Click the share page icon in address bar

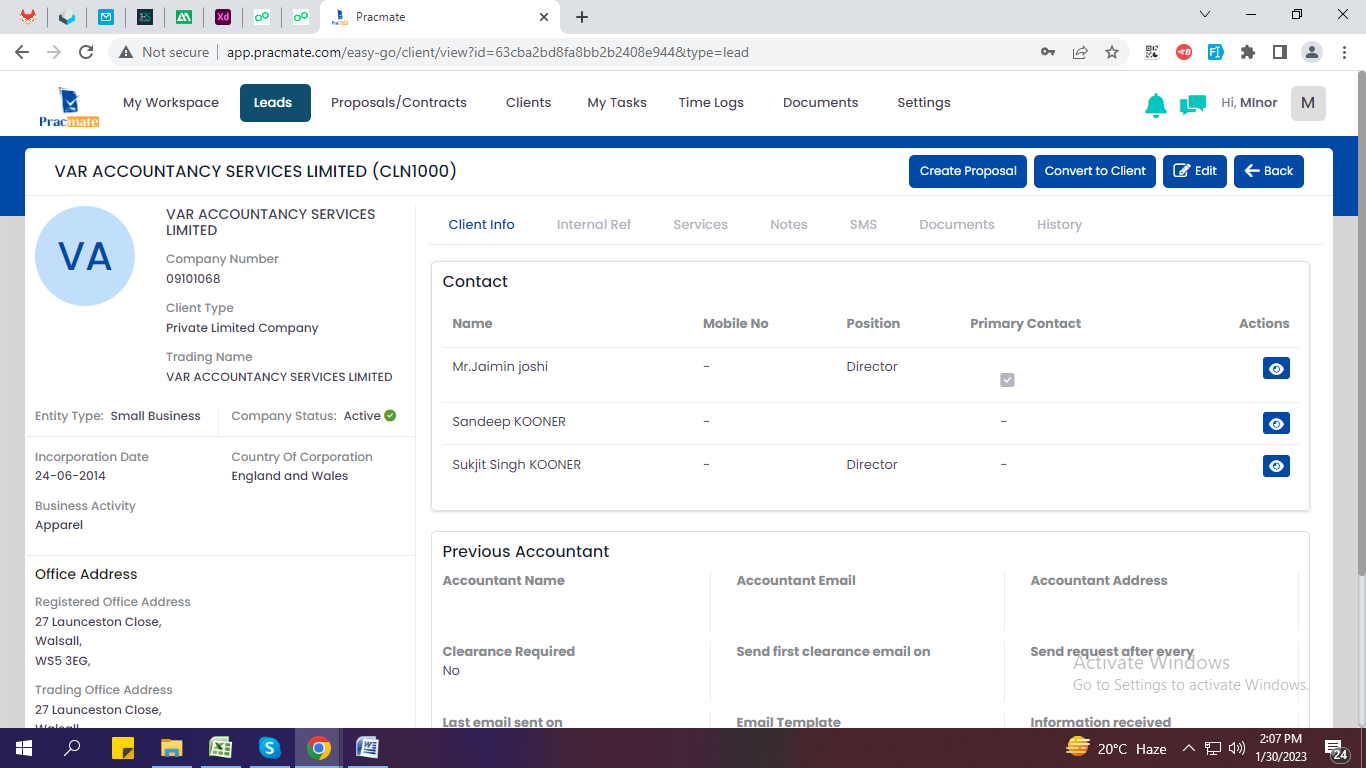tap(1080, 52)
